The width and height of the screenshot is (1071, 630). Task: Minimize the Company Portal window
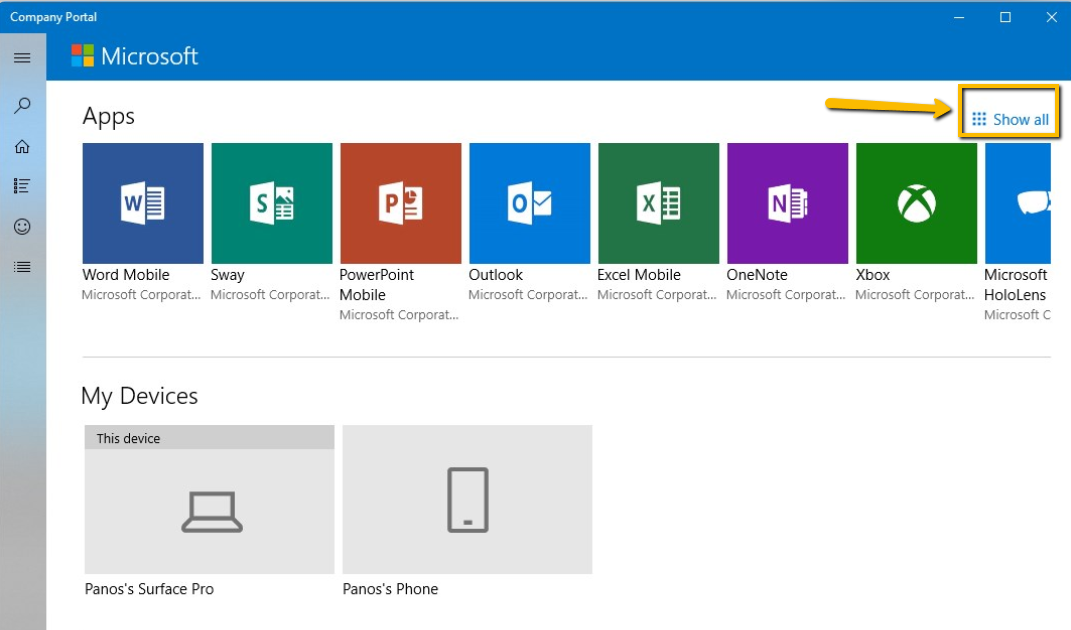[x=959, y=17]
